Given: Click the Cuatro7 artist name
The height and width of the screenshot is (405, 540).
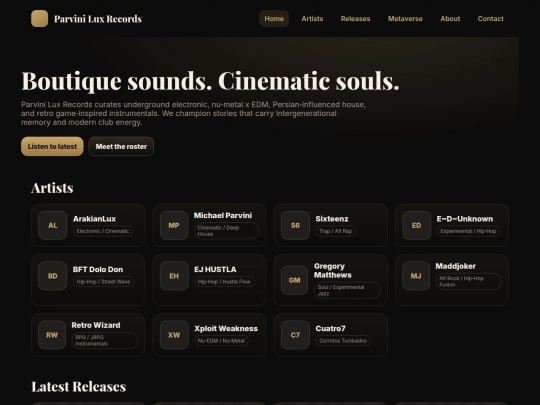Looking at the screenshot, I should tap(330, 329).
